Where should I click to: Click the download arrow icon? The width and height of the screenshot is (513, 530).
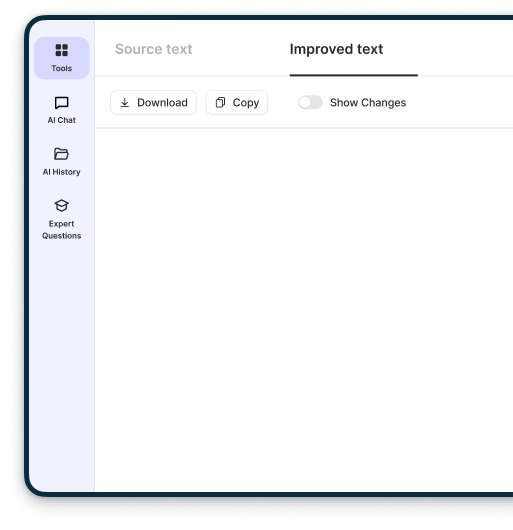[125, 103]
